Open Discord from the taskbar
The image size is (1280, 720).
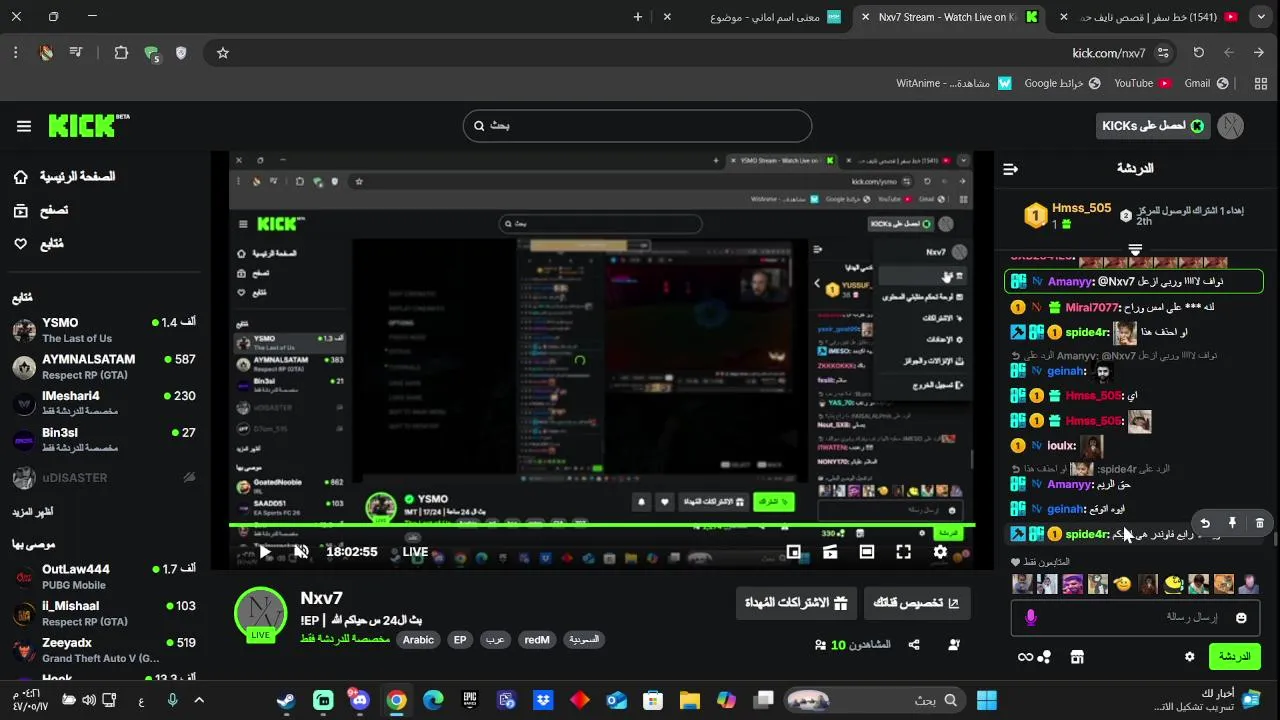(359, 700)
